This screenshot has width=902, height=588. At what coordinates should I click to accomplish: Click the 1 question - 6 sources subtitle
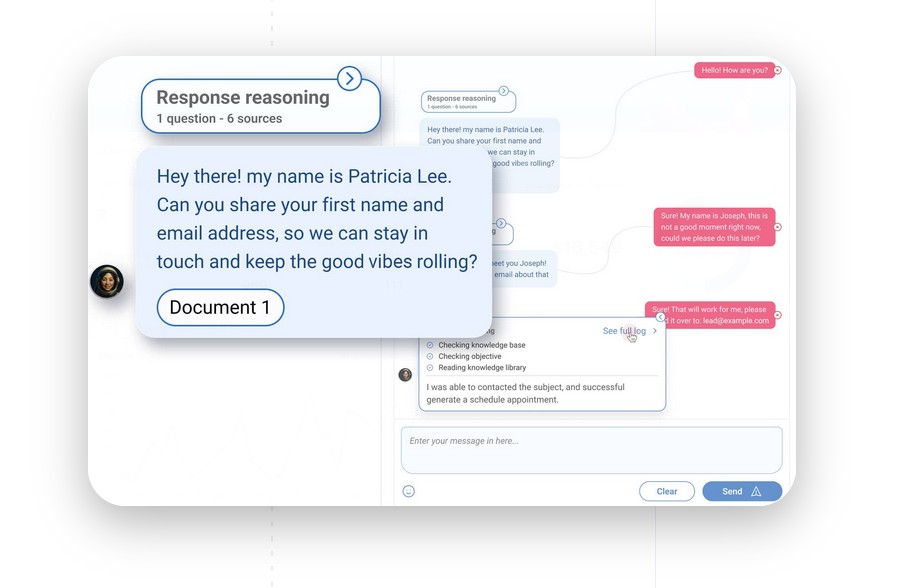point(219,119)
